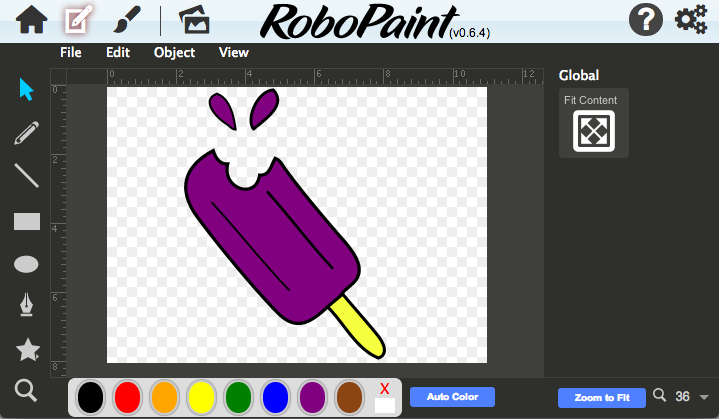The height and width of the screenshot is (419, 719).
Task: Expand the zoom level dropdown arrow
Action: pos(704,397)
